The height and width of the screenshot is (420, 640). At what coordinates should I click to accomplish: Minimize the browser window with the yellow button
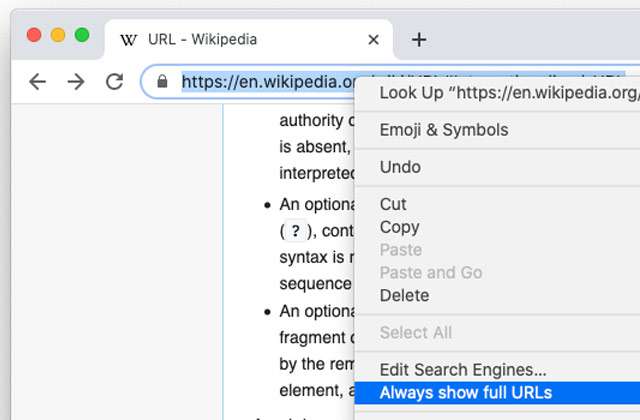tap(58, 35)
